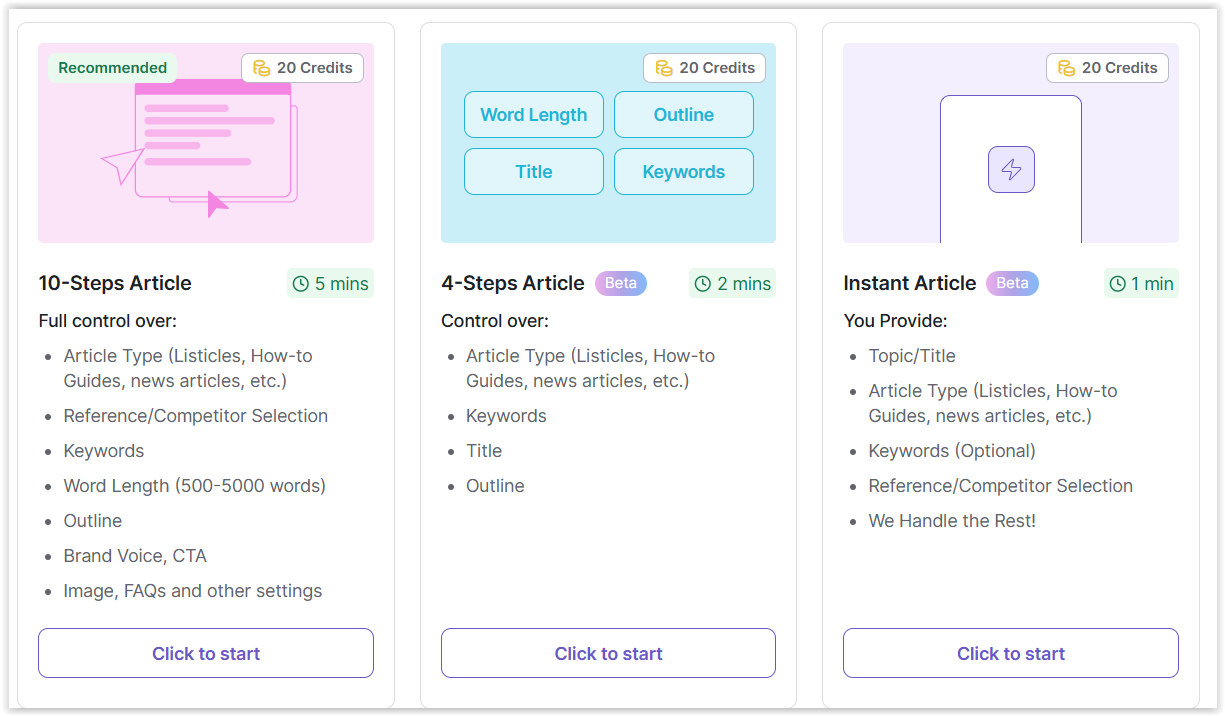Click the coins icon on the 4-Steps card

[664, 68]
